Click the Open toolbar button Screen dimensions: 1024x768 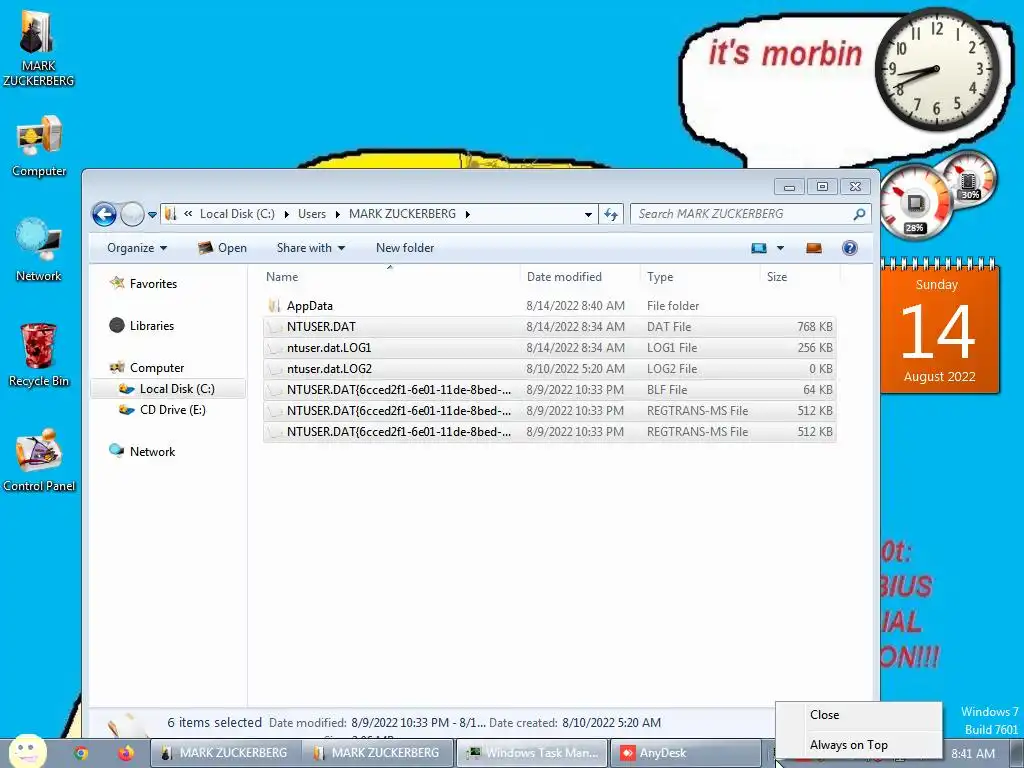pyautogui.click(x=223, y=248)
